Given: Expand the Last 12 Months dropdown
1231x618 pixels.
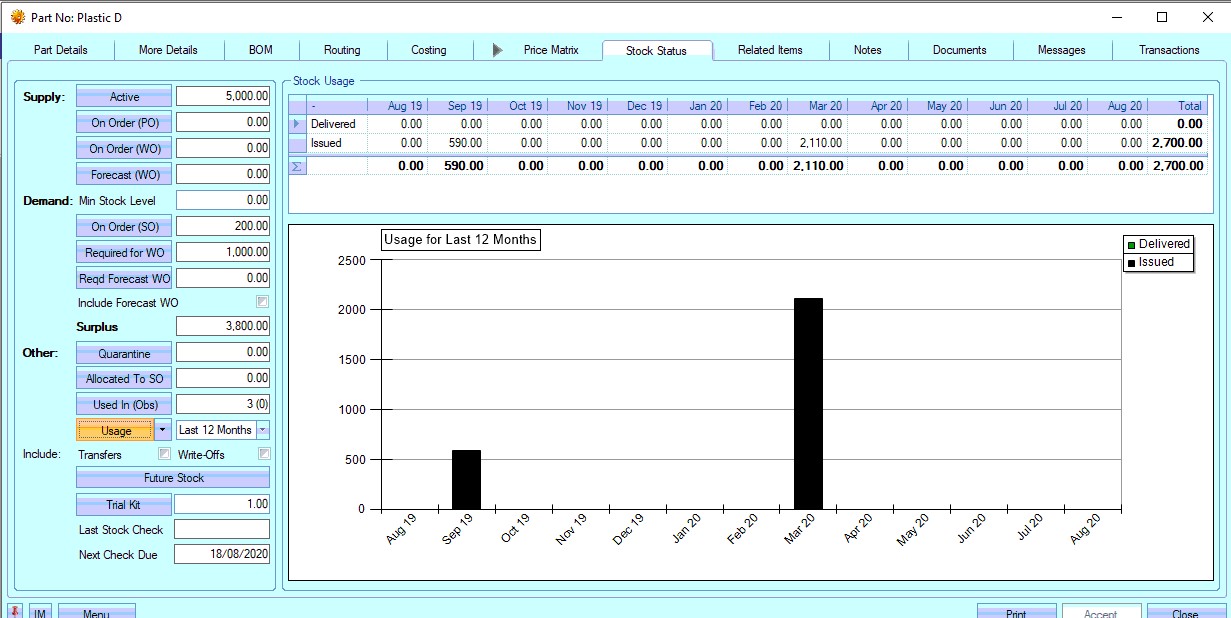Looking at the screenshot, I should point(263,430).
